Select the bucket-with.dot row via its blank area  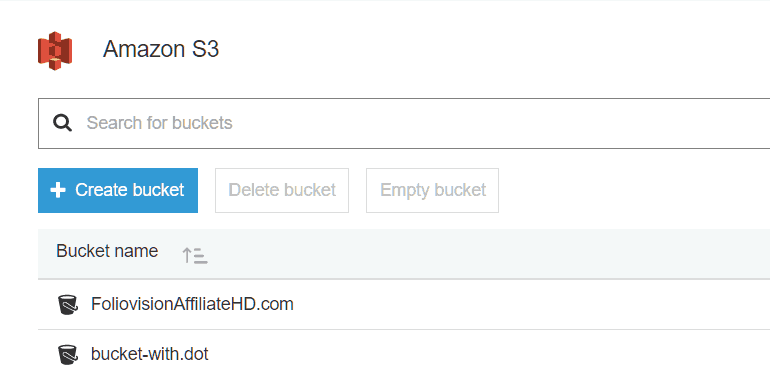pyautogui.click(x=491, y=353)
